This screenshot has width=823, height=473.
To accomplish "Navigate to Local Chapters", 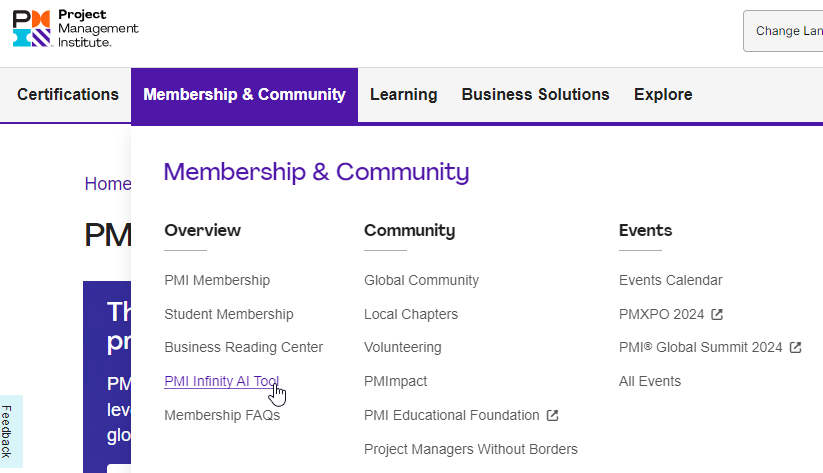I will pyautogui.click(x=411, y=314).
